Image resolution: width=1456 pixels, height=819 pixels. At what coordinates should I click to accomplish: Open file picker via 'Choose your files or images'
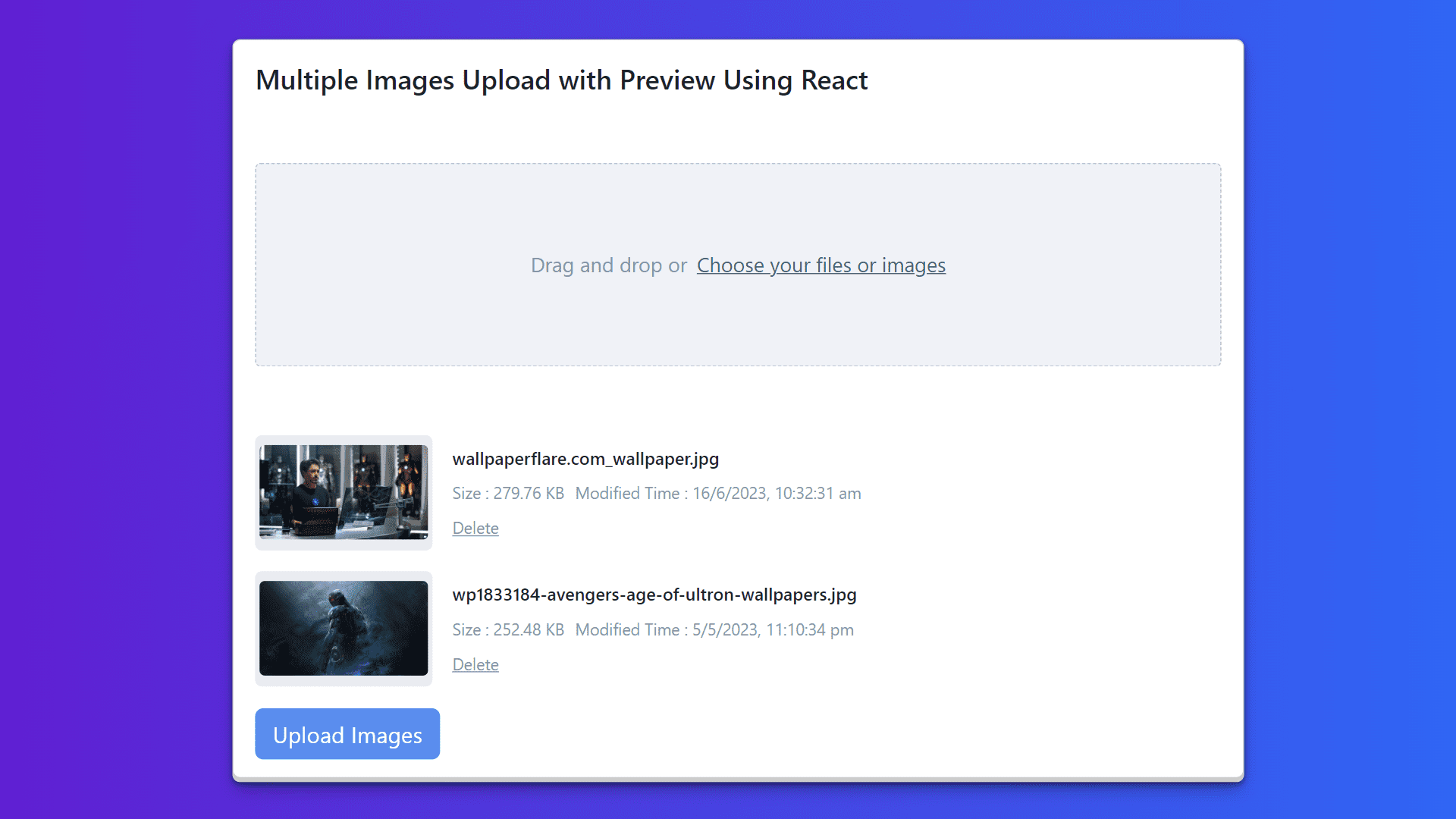[821, 265]
